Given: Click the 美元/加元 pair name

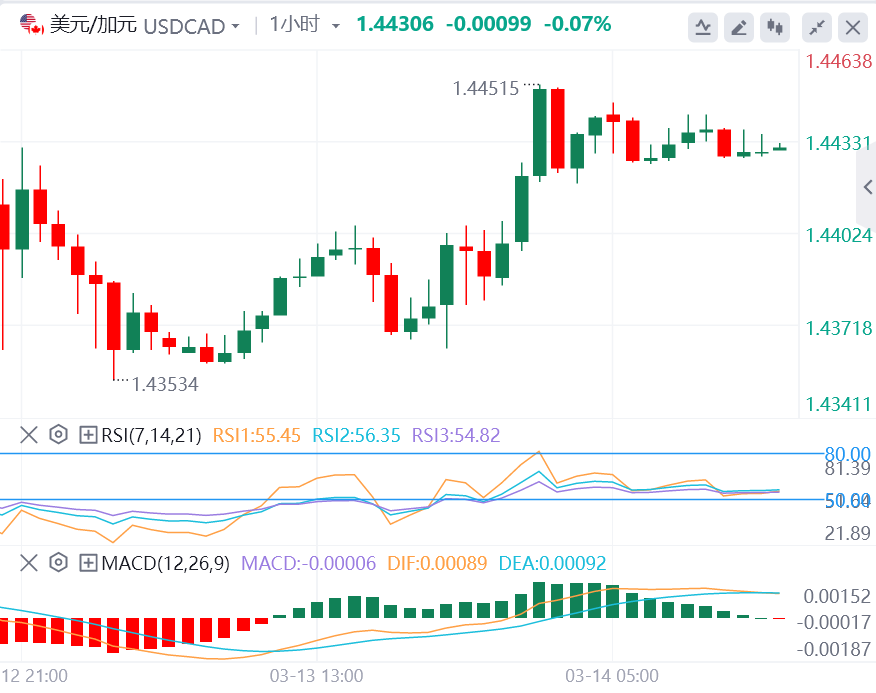Looking at the screenshot, I should coord(93,25).
